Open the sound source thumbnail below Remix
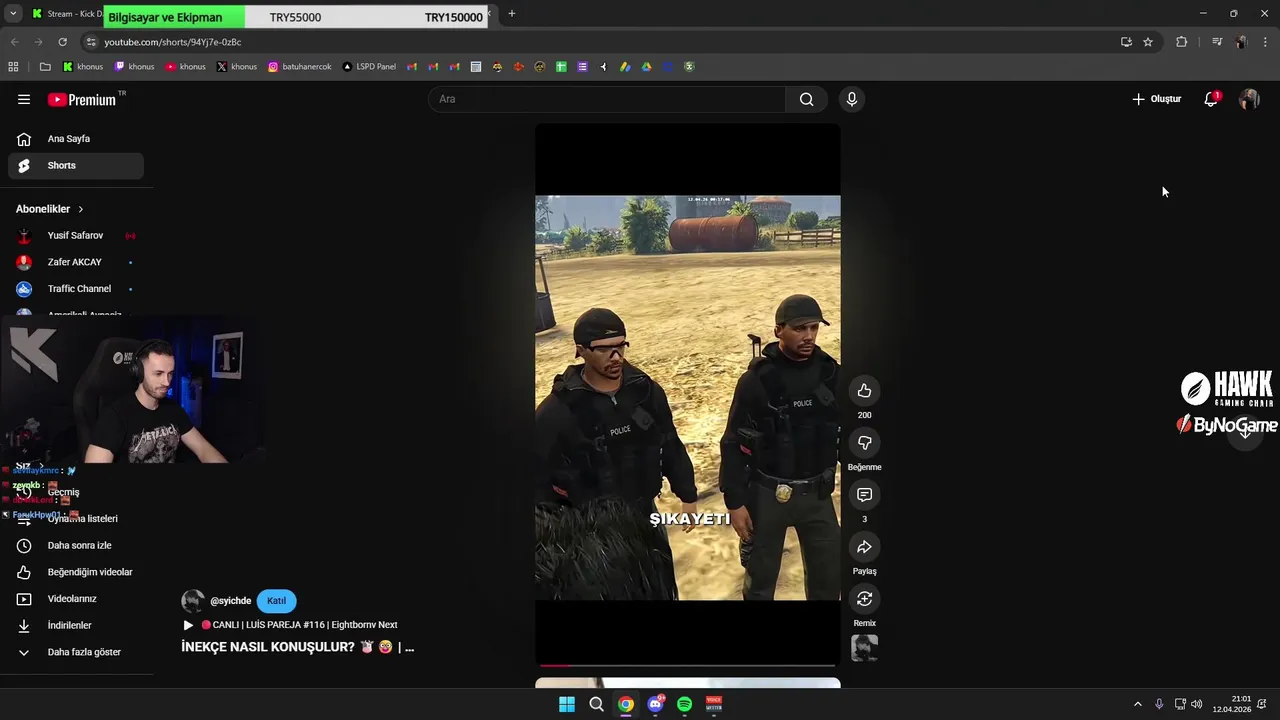The image size is (1280, 720). coord(864,648)
